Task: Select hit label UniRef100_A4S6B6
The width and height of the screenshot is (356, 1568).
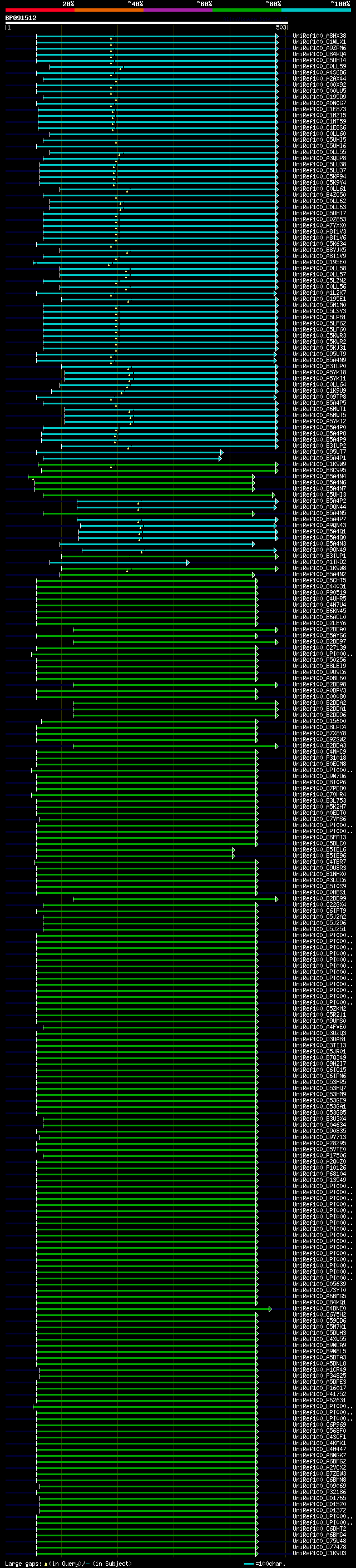Action: pyautogui.click(x=319, y=72)
